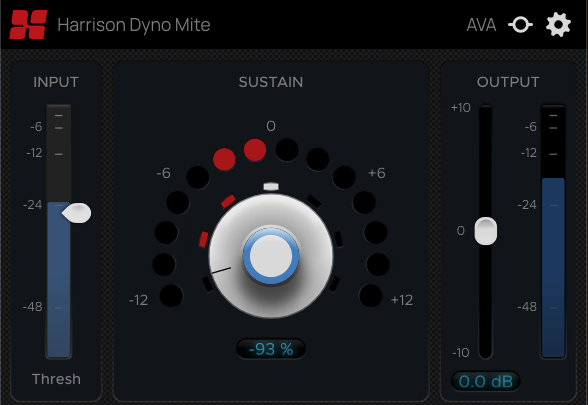Click the 0.0 dB output value field
Screen dimensions: 588x405
(x=486, y=381)
